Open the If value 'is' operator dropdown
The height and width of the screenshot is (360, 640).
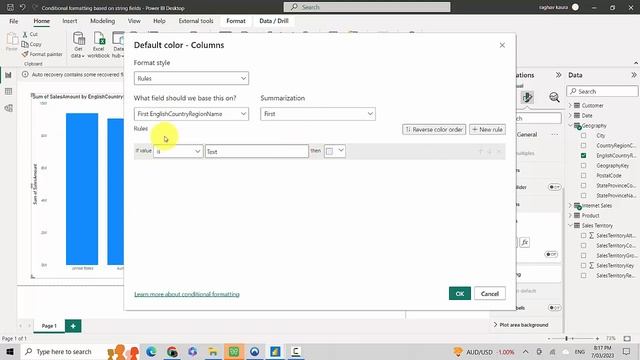[x=178, y=151]
